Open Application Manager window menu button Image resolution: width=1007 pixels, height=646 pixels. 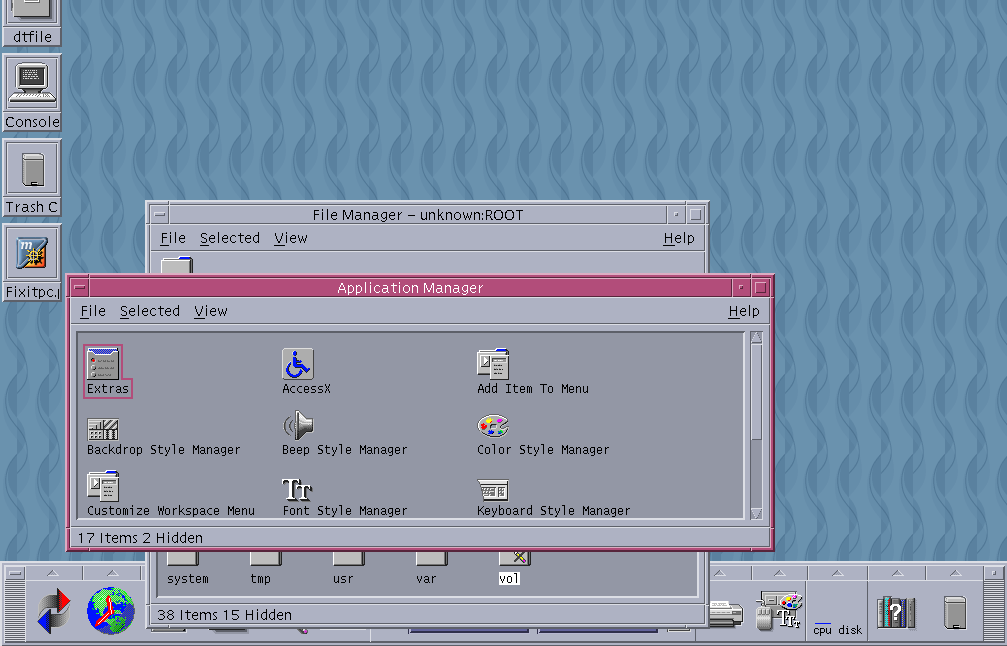point(80,287)
